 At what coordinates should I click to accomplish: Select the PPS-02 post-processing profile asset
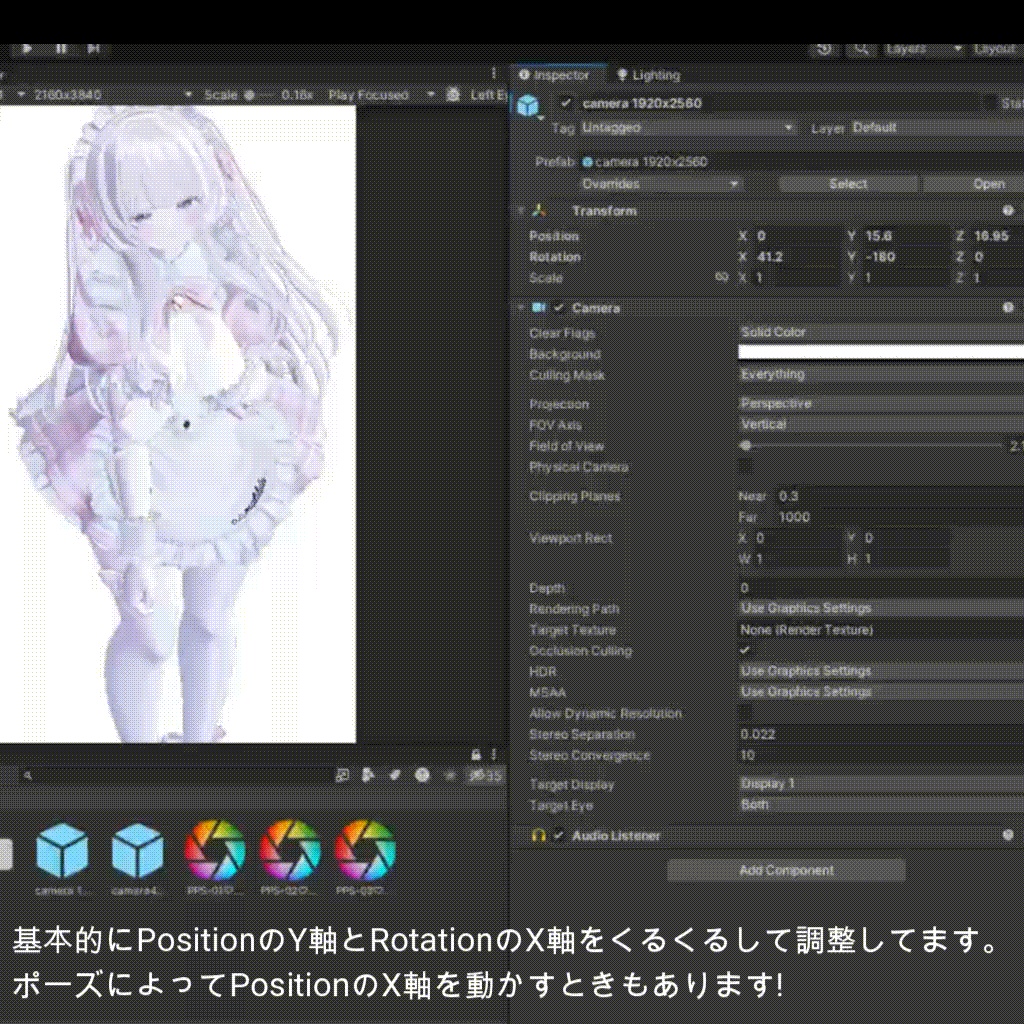tap(290, 850)
